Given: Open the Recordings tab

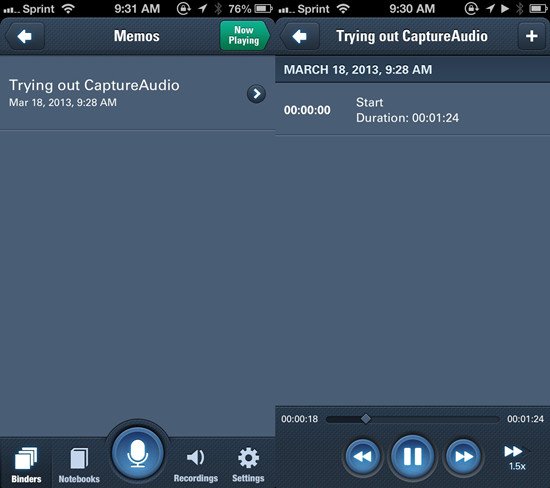Looking at the screenshot, I should [x=196, y=464].
